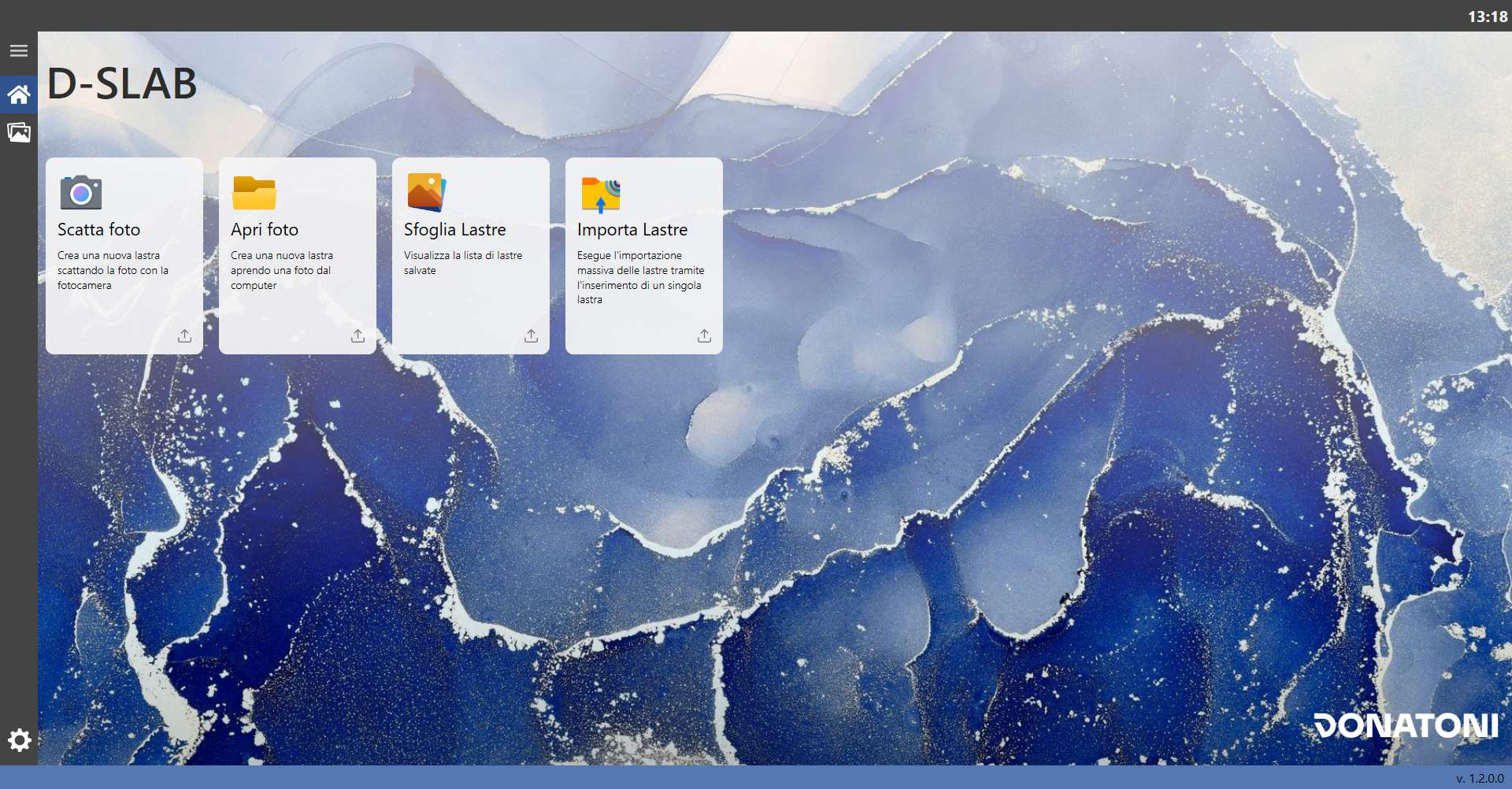Screen dimensions: 1512x789
Task: Go to Home via sidebar house icon
Action: pos(19,95)
